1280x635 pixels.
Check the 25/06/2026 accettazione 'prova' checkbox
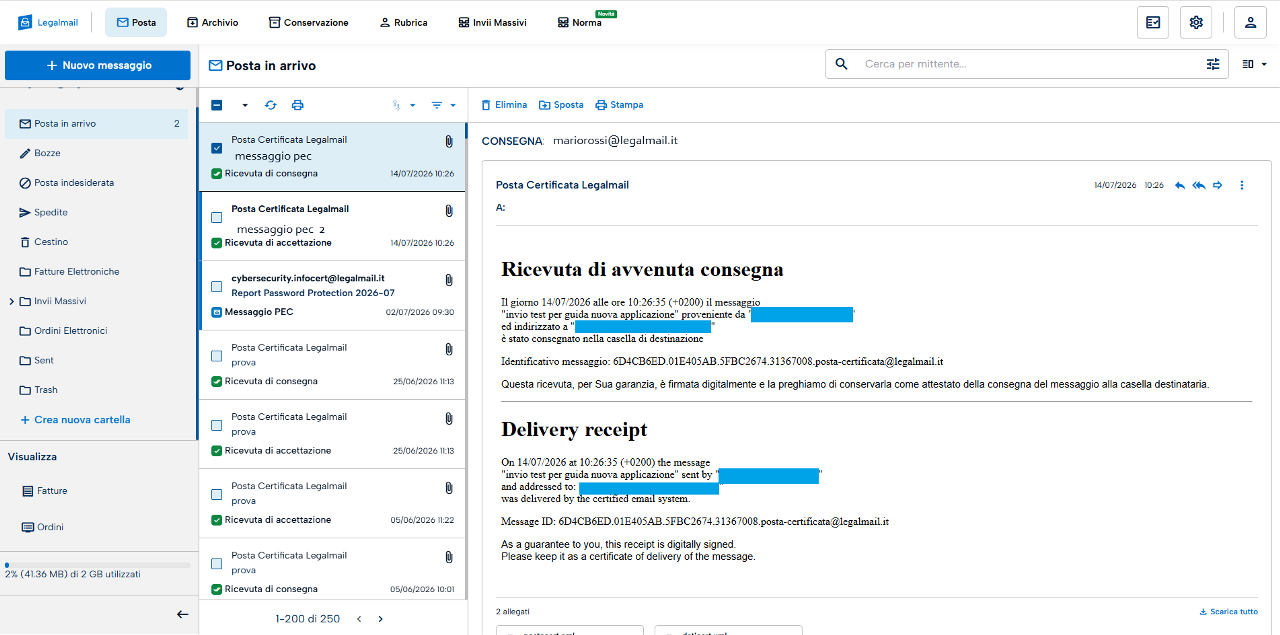(217, 425)
